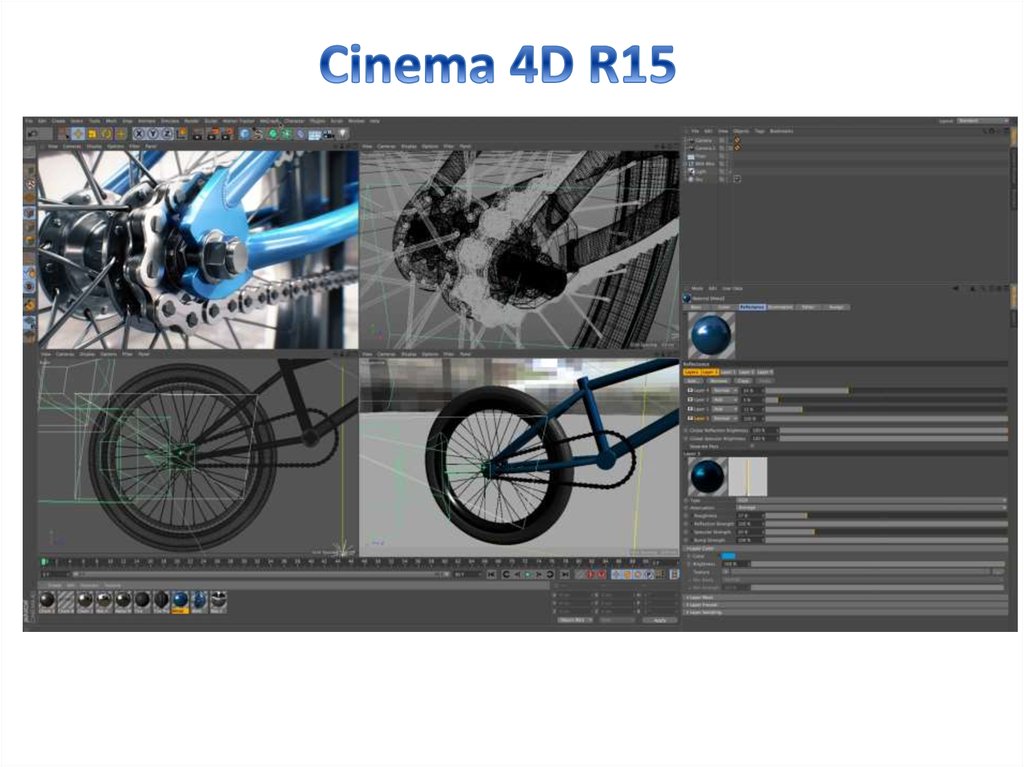Toggle visibility icon of reflectance Layer 4

[x=690, y=391]
